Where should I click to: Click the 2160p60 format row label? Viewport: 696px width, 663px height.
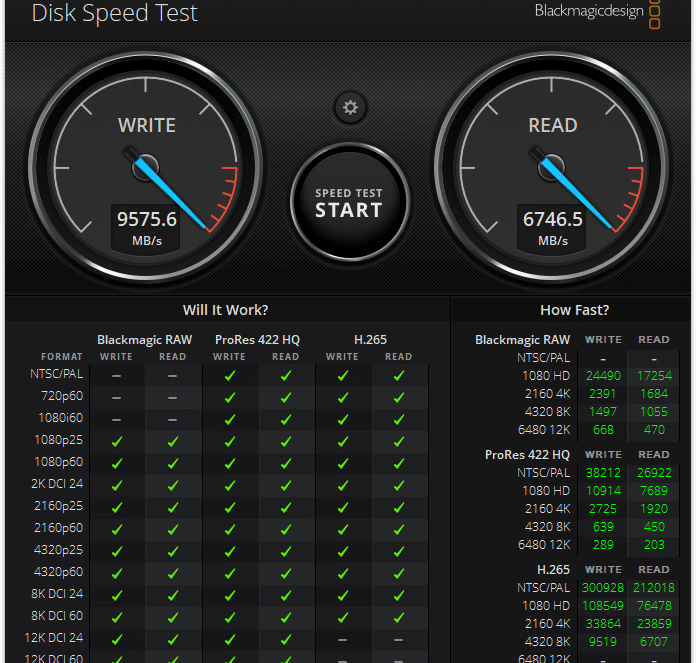[59, 528]
